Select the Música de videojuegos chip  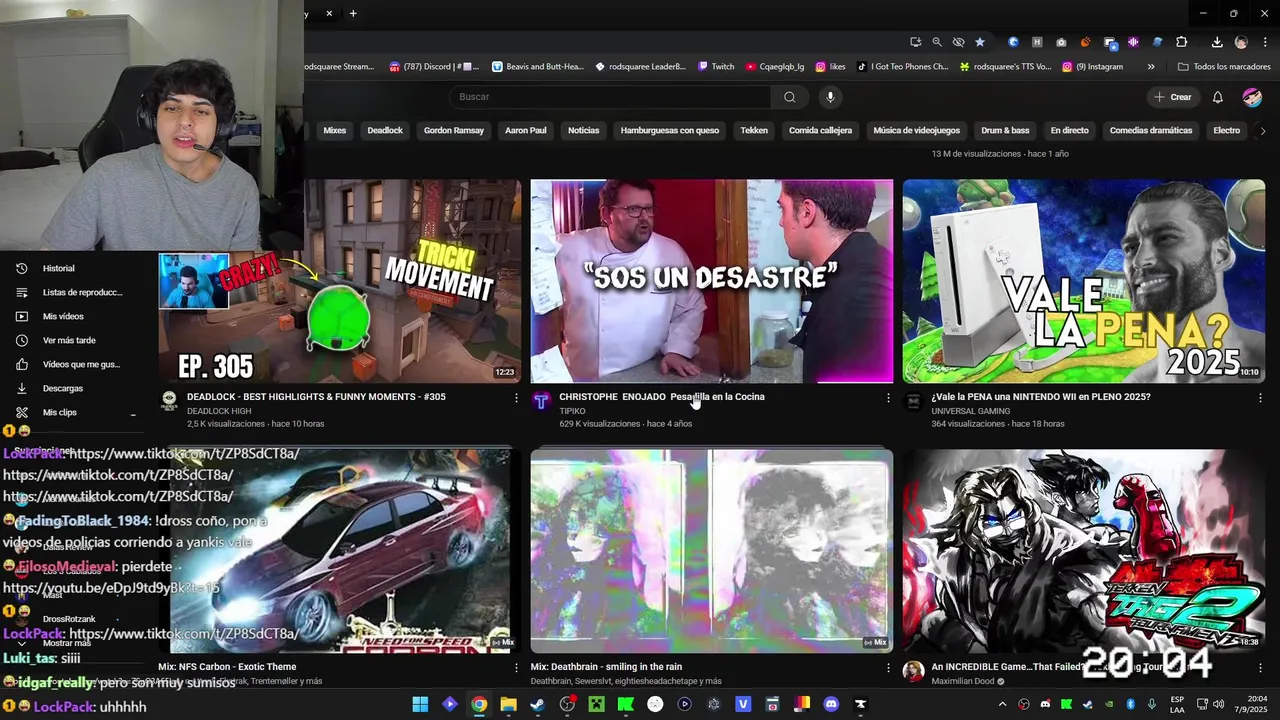(916, 130)
